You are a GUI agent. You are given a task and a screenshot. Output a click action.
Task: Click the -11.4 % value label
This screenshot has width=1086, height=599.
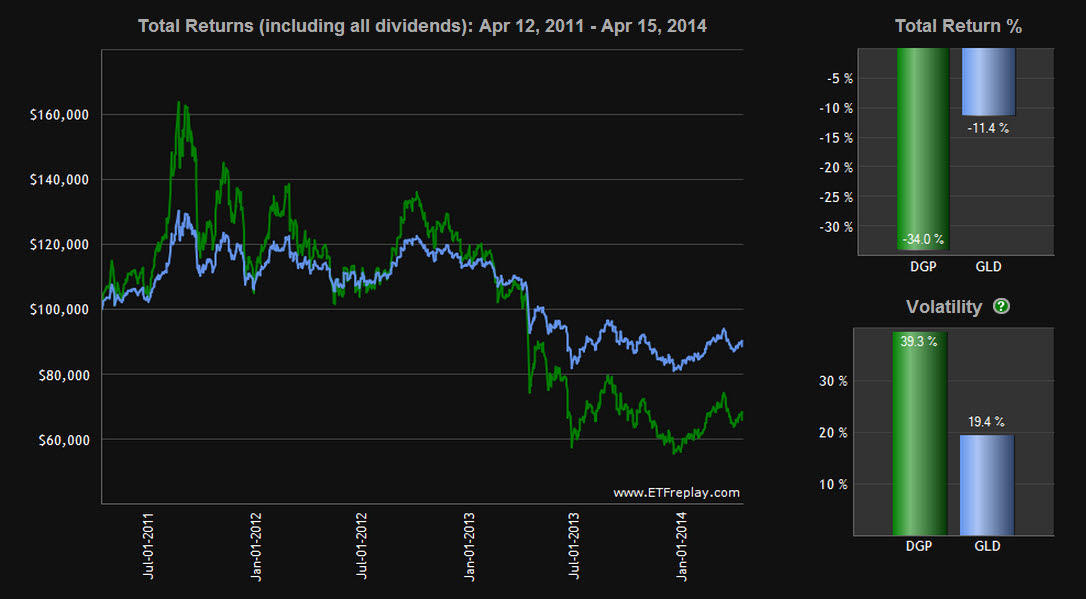[x=988, y=128]
